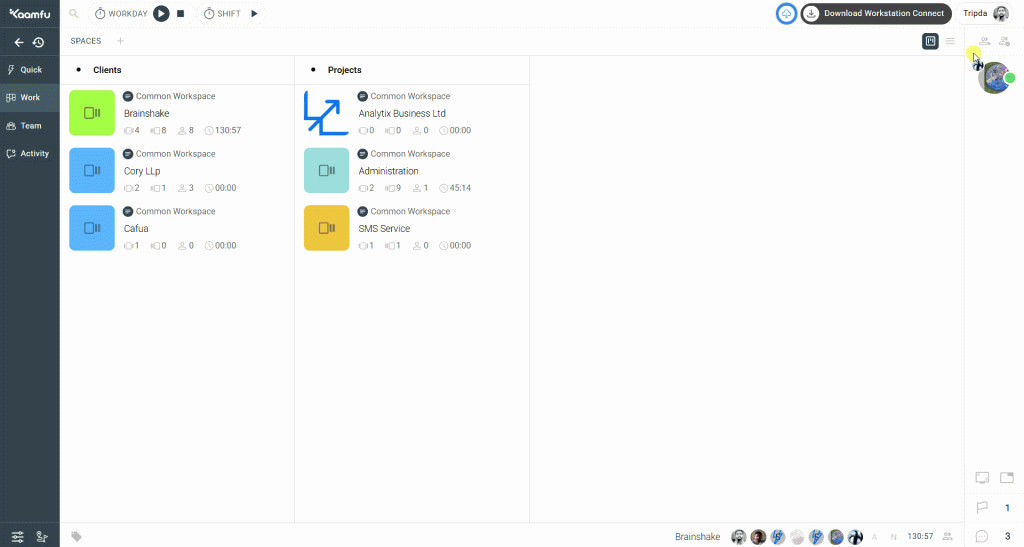Click the blue cloud upload icon
This screenshot has width=1024, height=547.
click(787, 14)
